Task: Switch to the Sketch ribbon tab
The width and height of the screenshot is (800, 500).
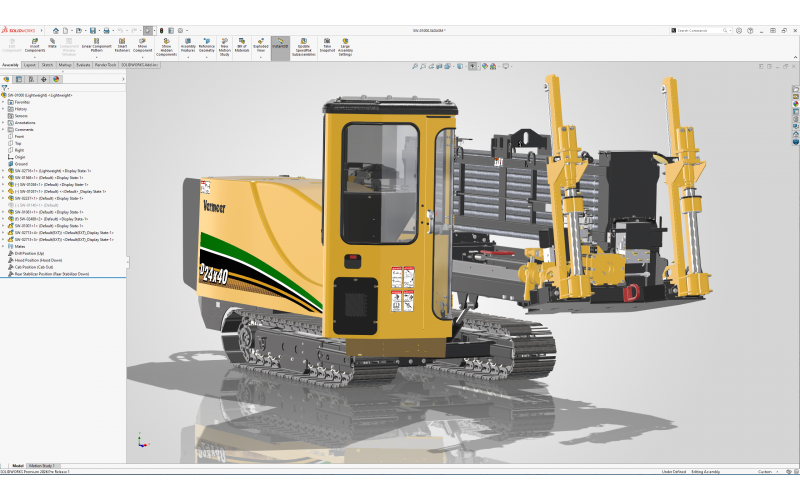Action: coord(47,65)
